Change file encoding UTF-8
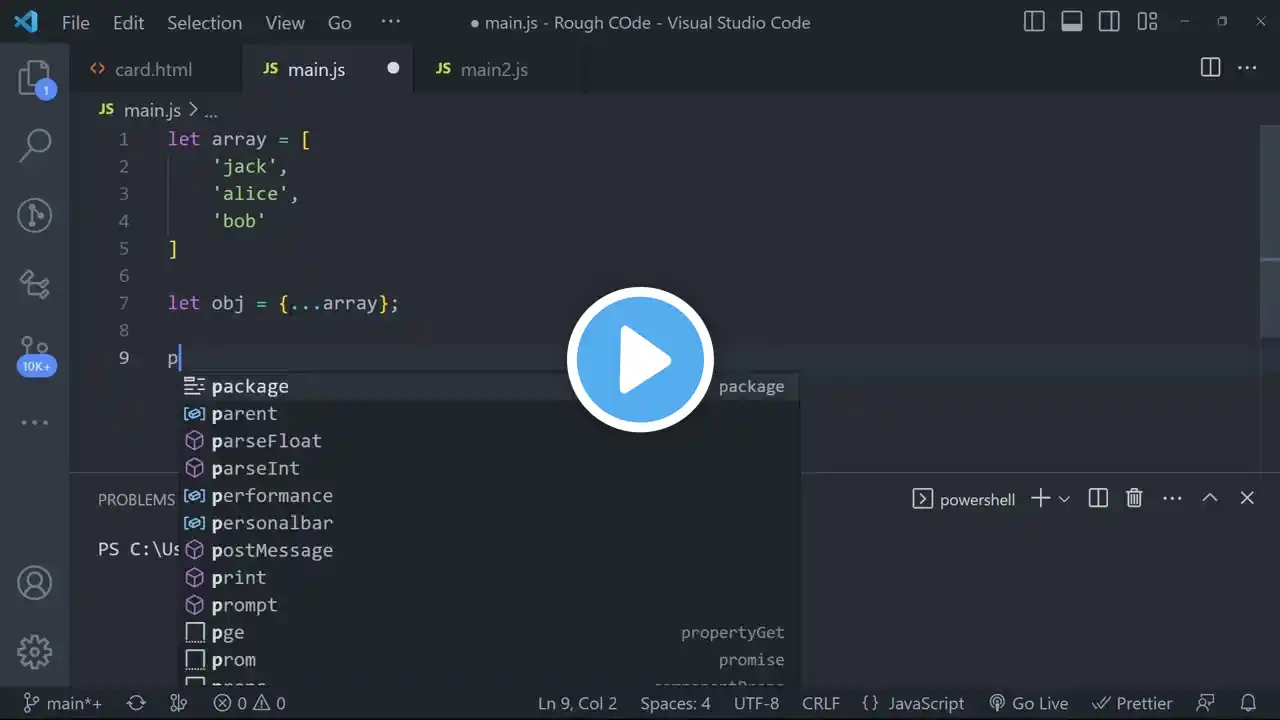 (756, 703)
